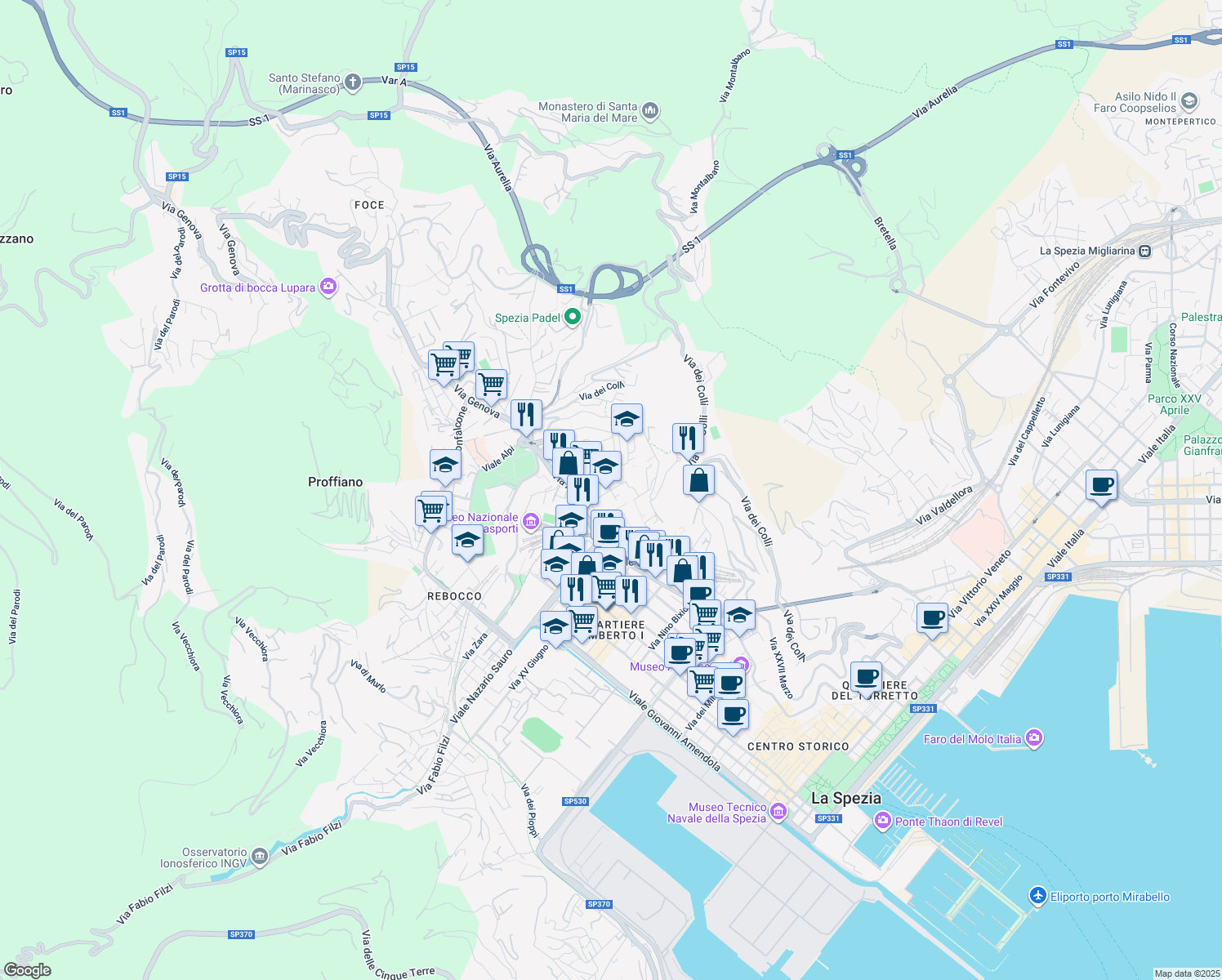Select the Ponte Thaon di Revel pin
Image resolution: width=1222 pixels, height=980 pixels.
point(882,821)
